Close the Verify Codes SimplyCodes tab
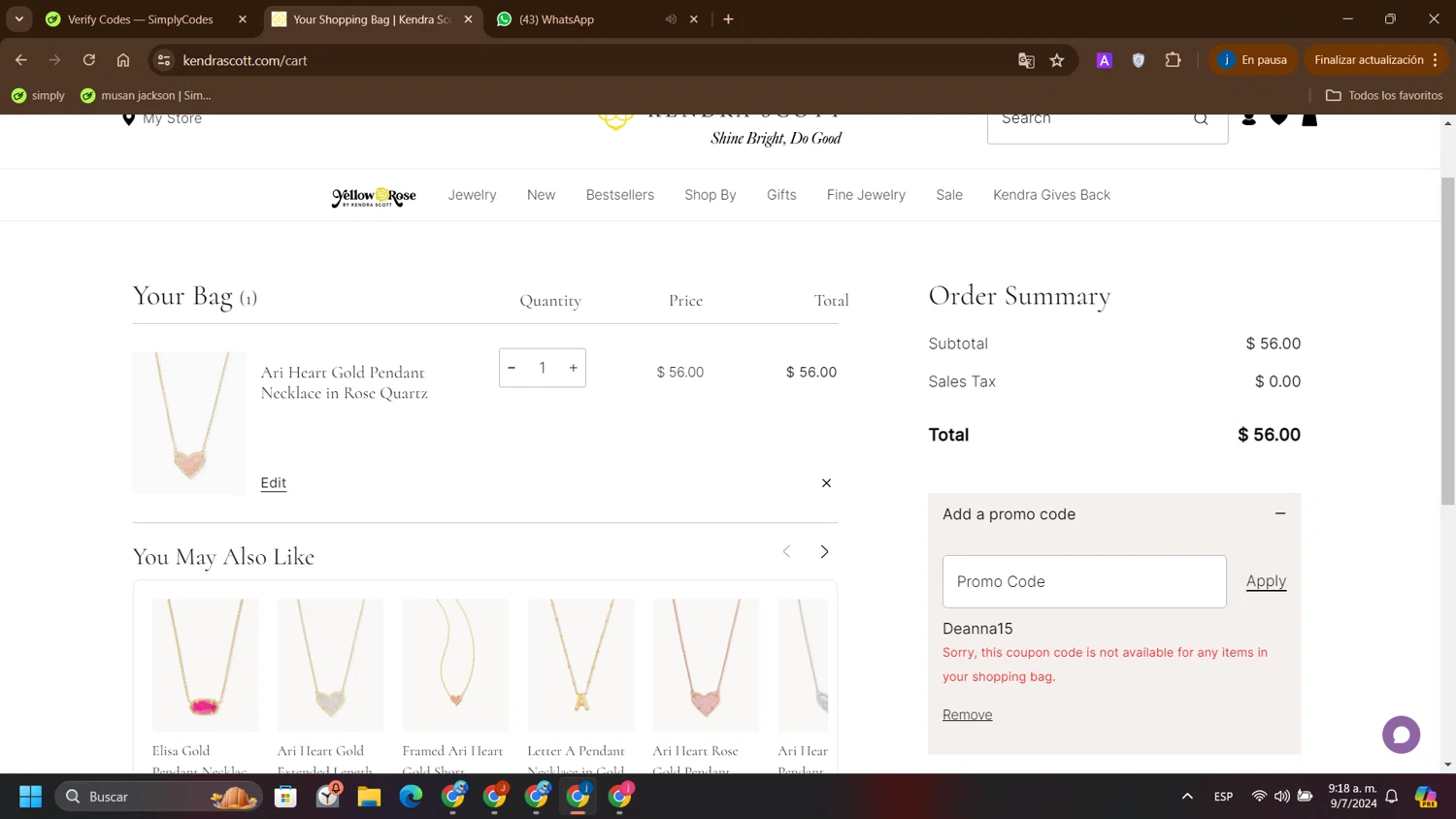Viewport: 1456px width, 819px height. coord(243,18)
